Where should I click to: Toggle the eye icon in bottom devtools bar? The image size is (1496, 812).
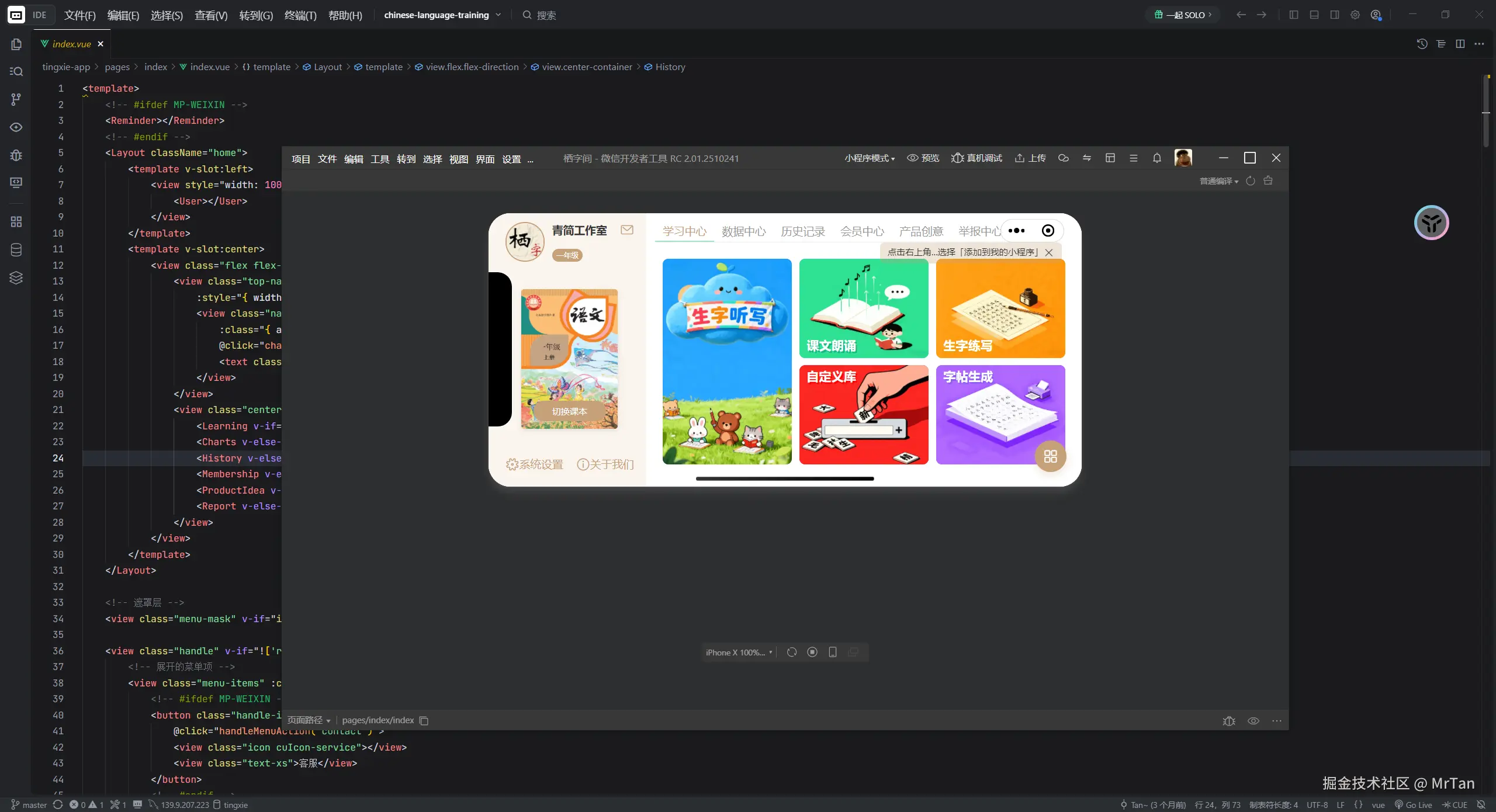click(1253, 721)
